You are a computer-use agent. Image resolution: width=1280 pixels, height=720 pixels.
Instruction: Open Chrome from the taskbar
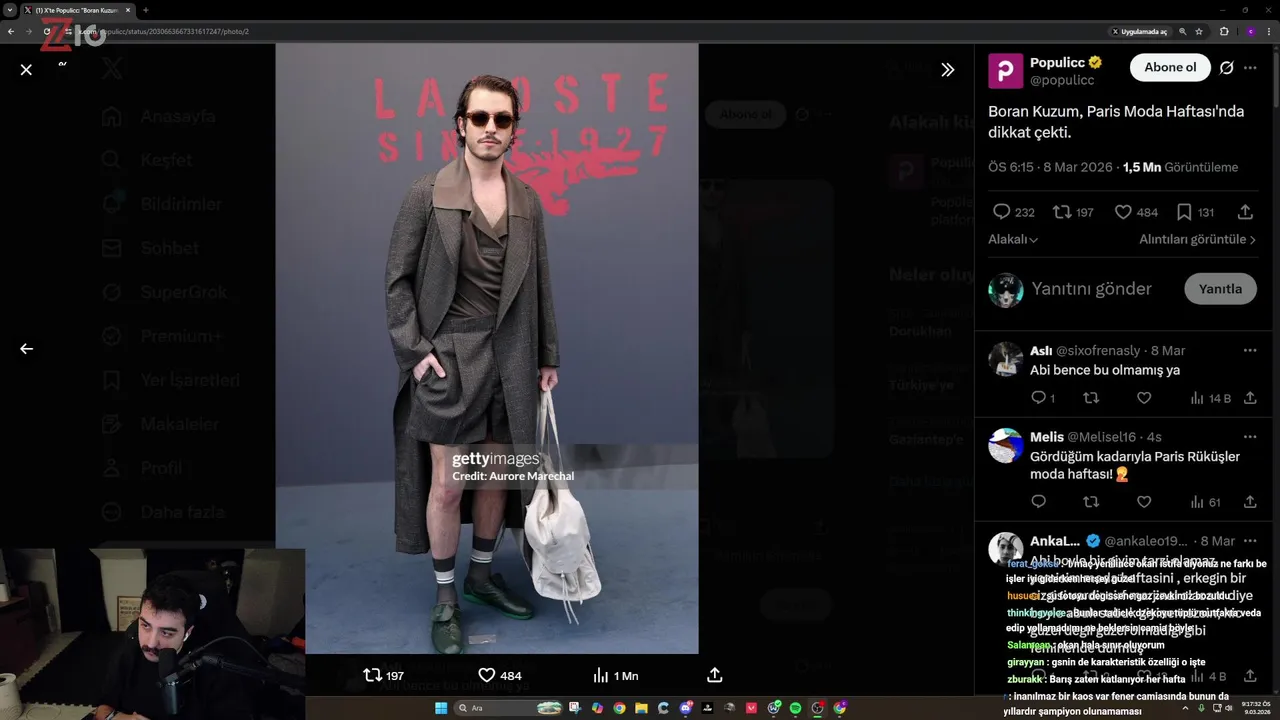point(619,708)
